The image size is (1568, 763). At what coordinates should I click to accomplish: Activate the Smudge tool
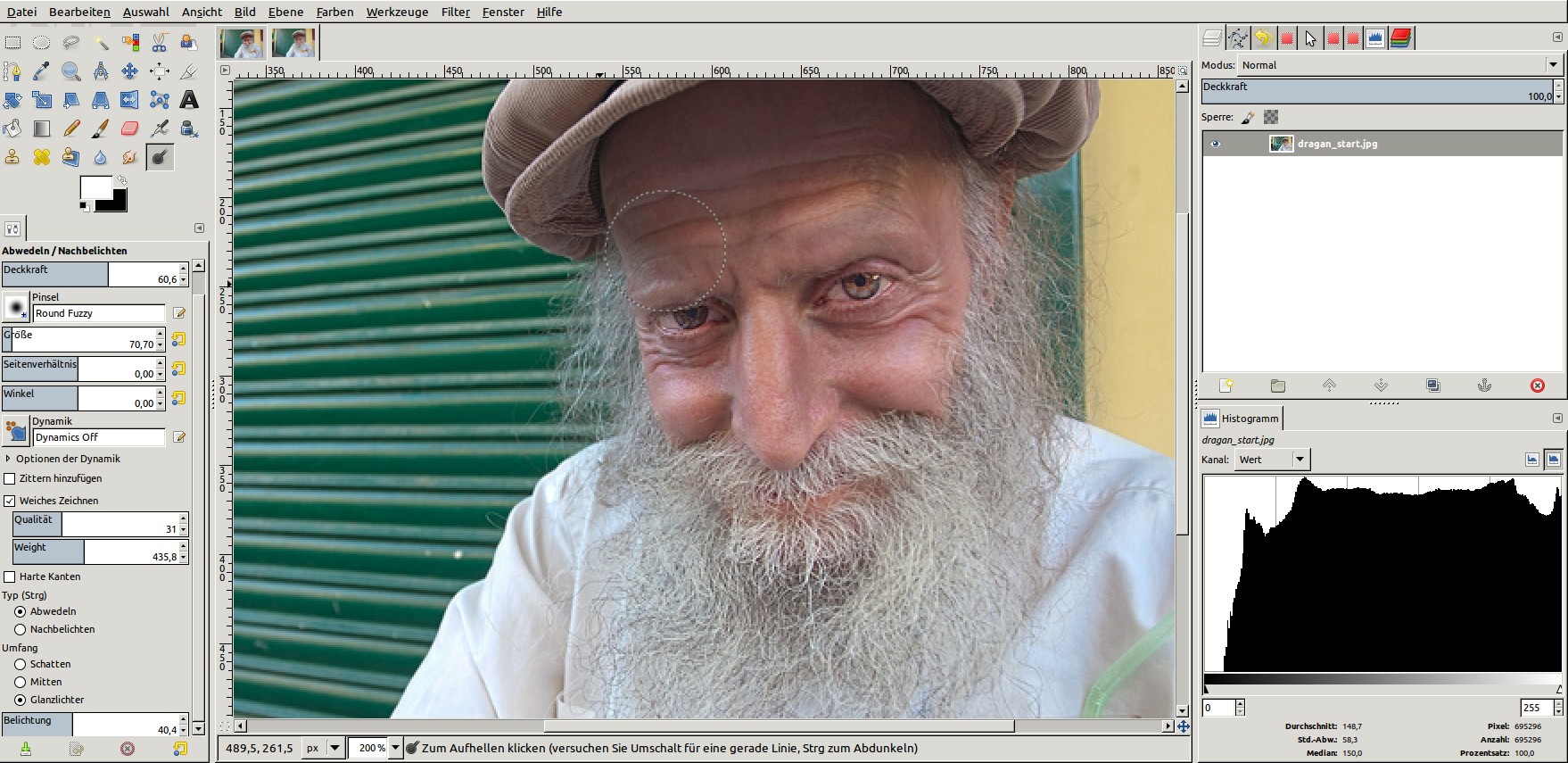[x=130, y=157]
